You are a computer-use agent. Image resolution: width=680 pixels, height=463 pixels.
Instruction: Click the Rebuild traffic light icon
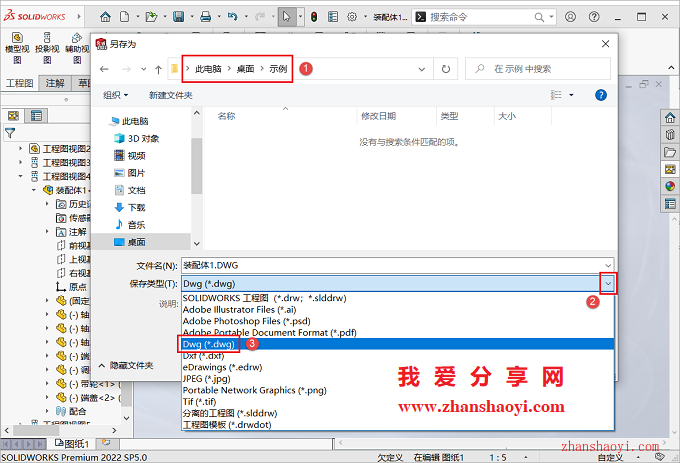pos(314,17)
